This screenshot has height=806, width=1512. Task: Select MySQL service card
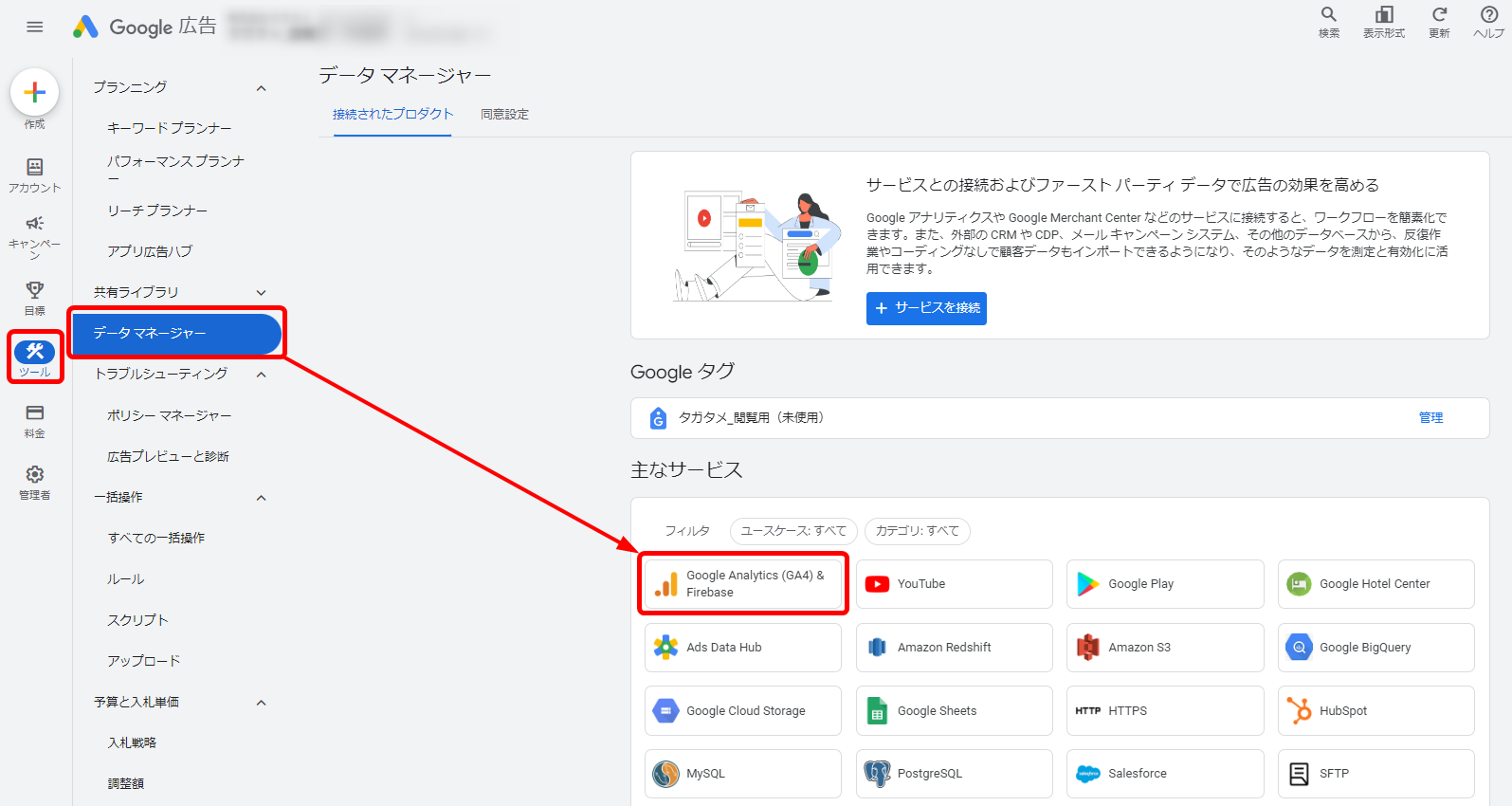(x=743, y=774)
